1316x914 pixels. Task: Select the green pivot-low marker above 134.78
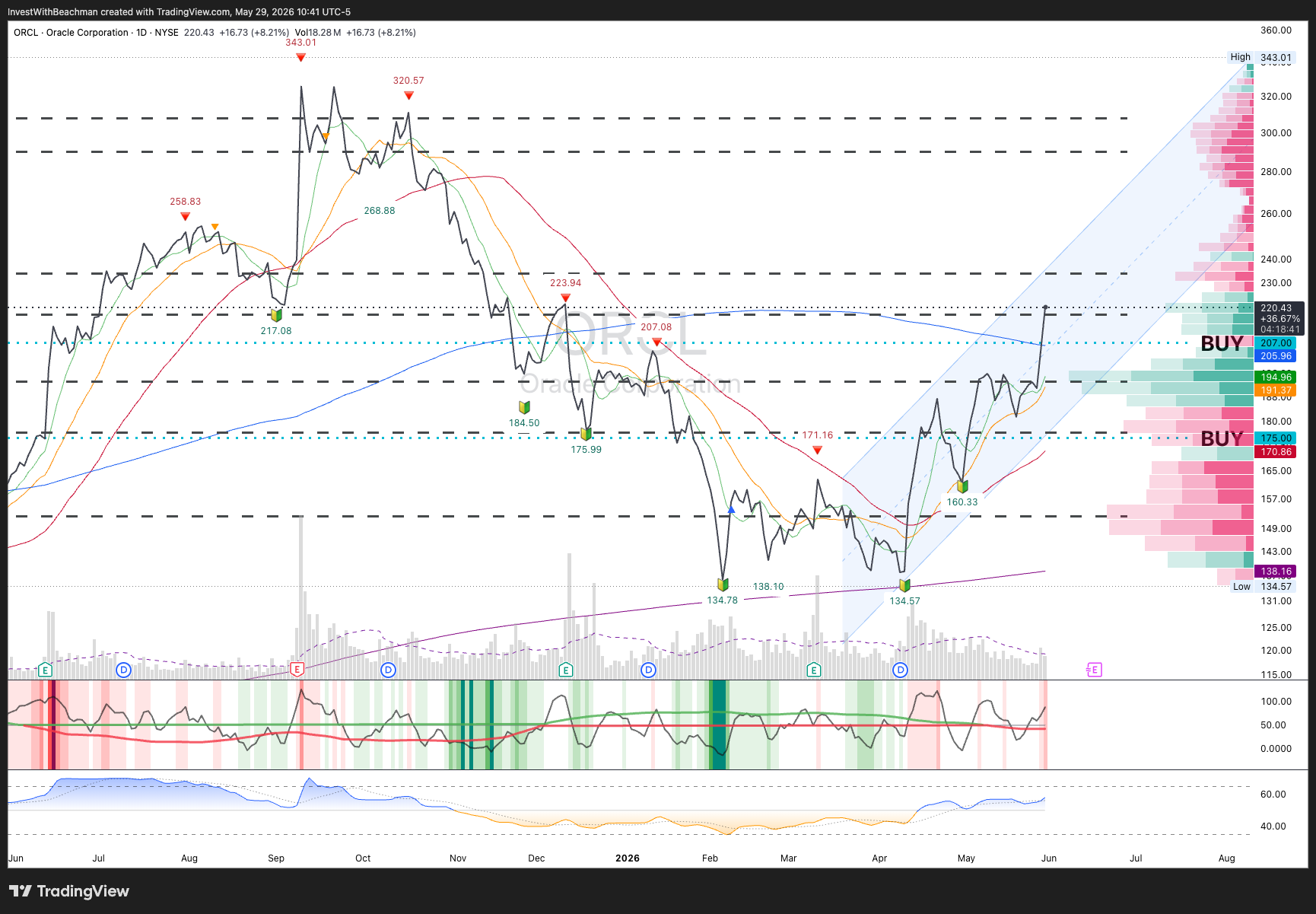coord(723,584)
